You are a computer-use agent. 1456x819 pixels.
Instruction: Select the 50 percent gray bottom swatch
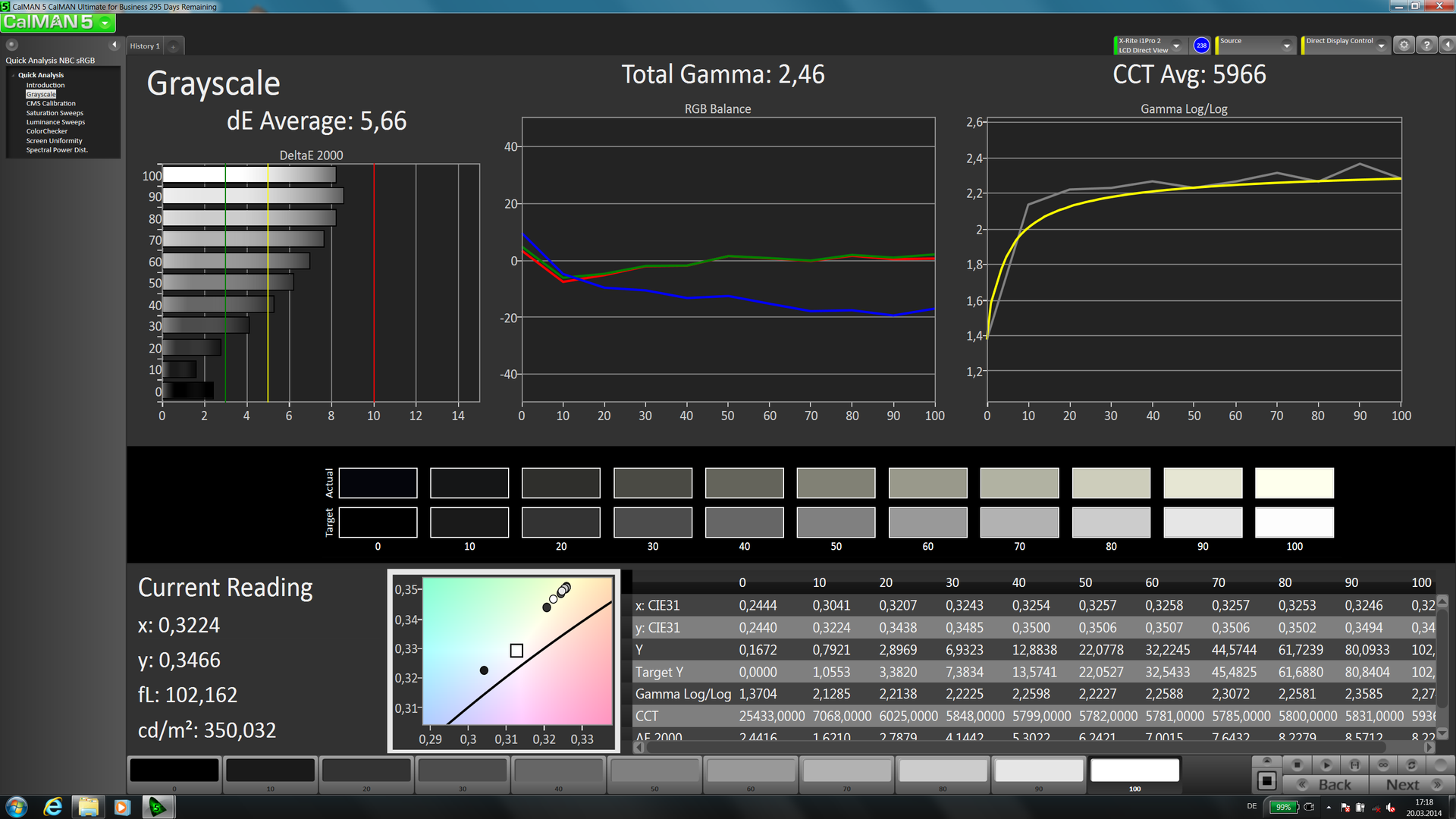654,770
